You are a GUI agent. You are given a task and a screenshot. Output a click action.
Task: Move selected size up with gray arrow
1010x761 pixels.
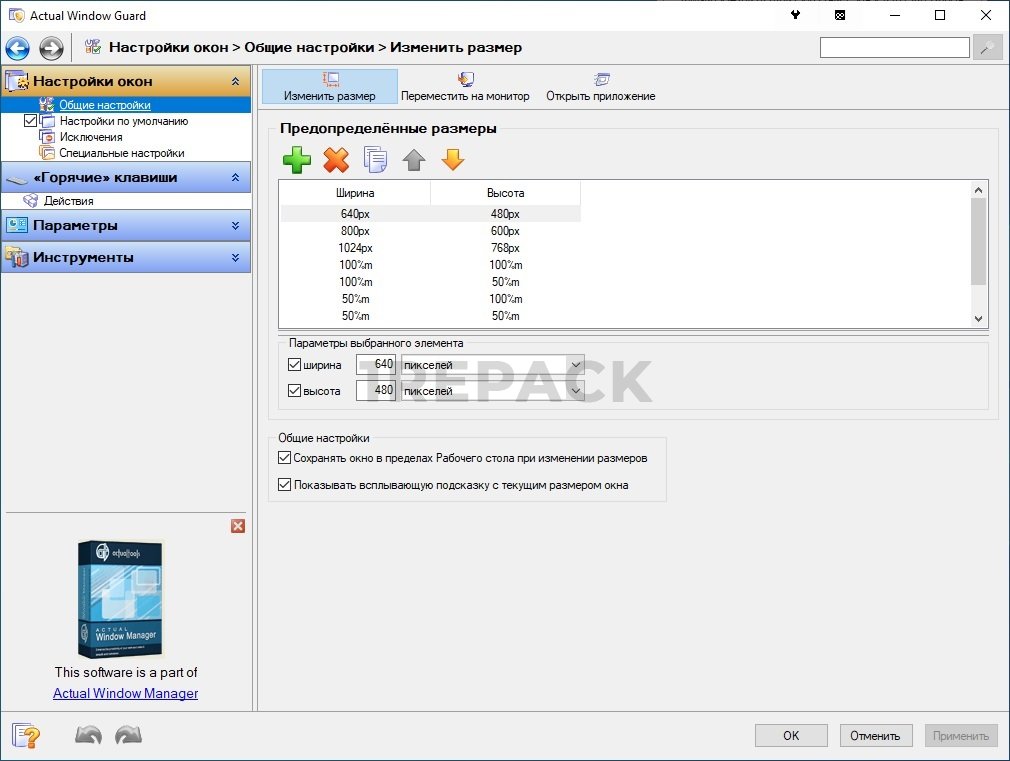click(x=414, y=160)
